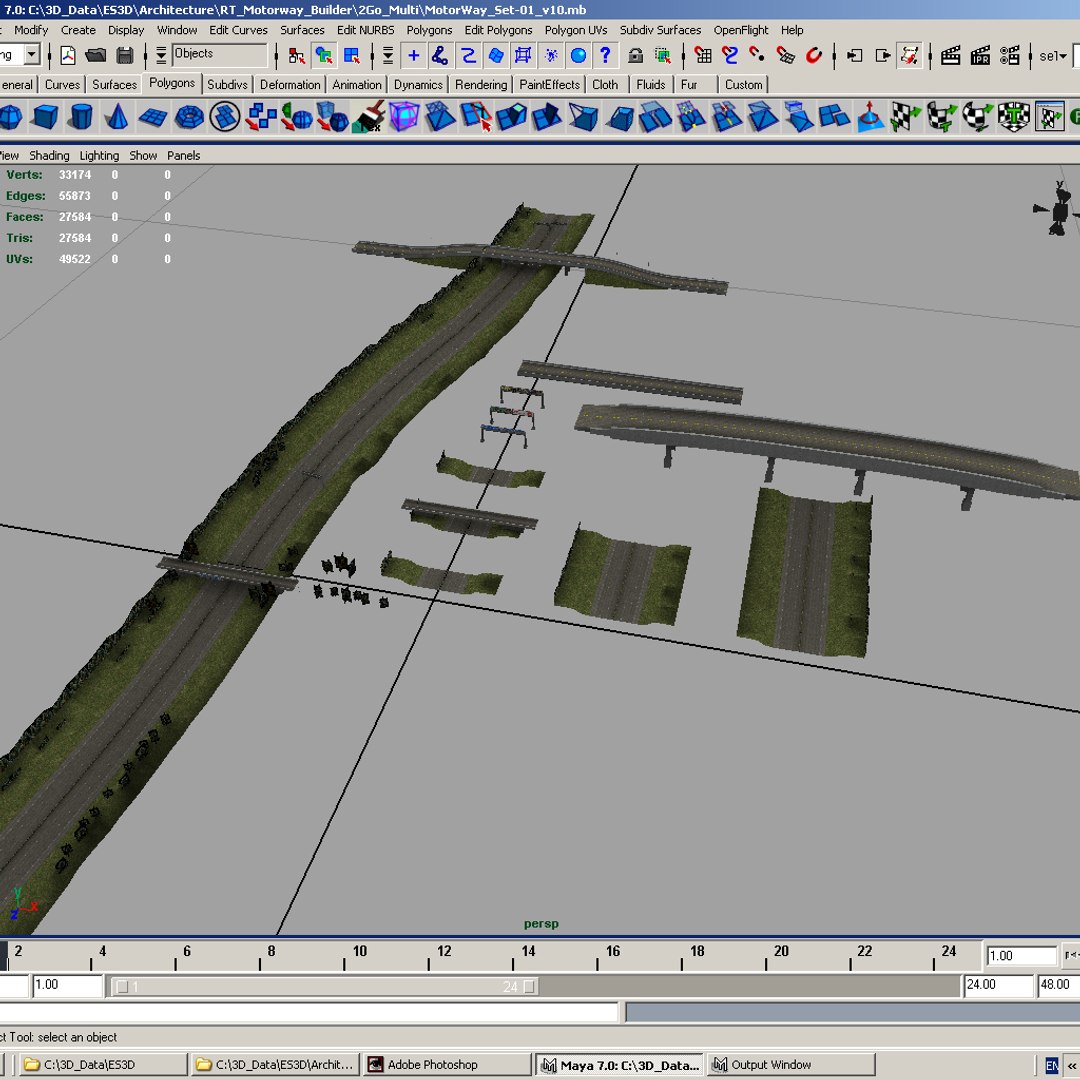The width and height of the screenshot is (1080, 1080).
Task: Toggle Snap to Curves magnet
Action: 730,55
